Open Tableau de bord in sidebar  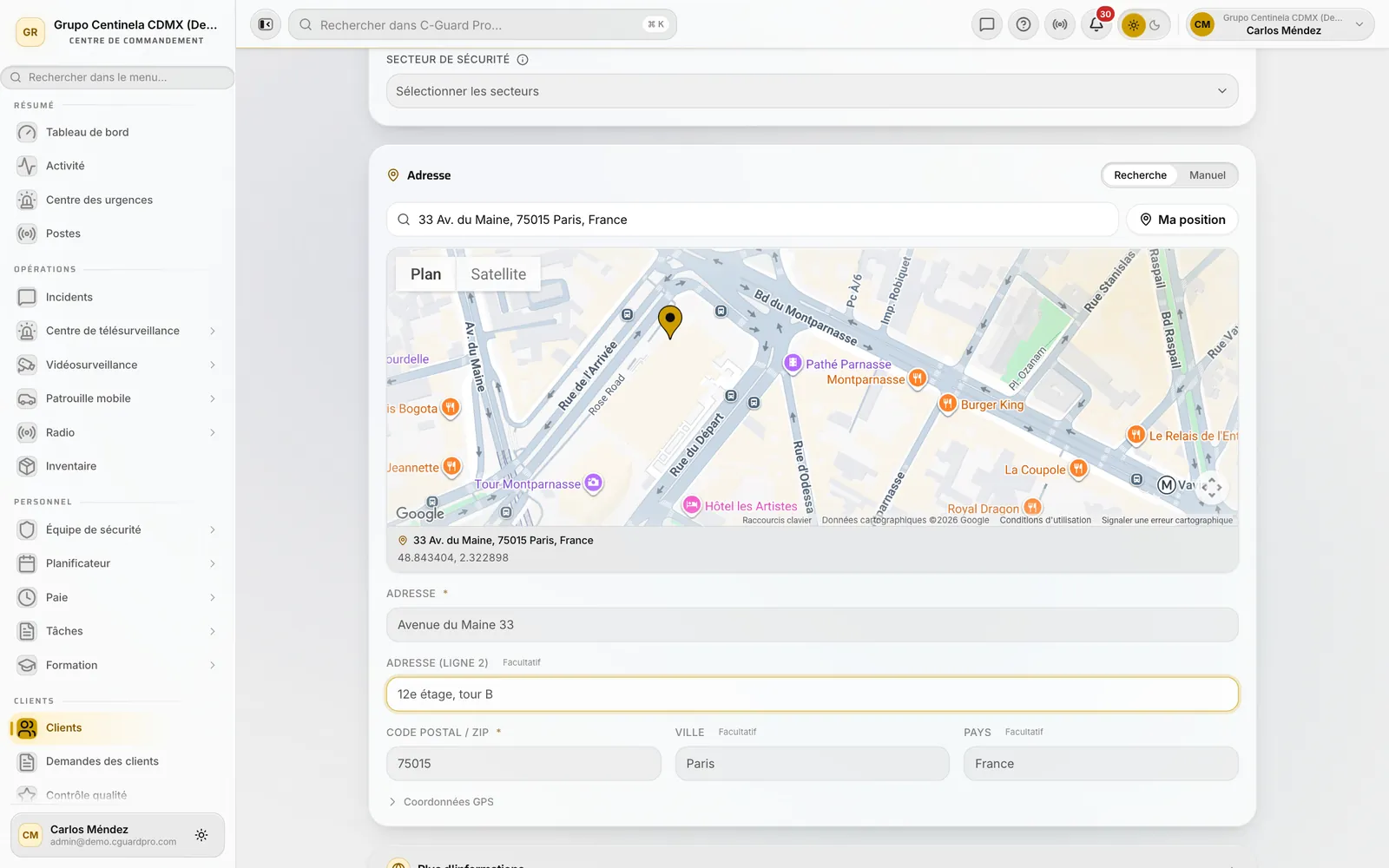87,132
